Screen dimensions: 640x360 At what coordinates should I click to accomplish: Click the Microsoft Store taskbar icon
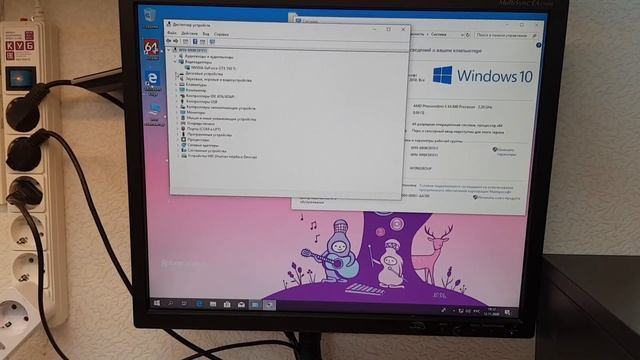tap(227, 305)
